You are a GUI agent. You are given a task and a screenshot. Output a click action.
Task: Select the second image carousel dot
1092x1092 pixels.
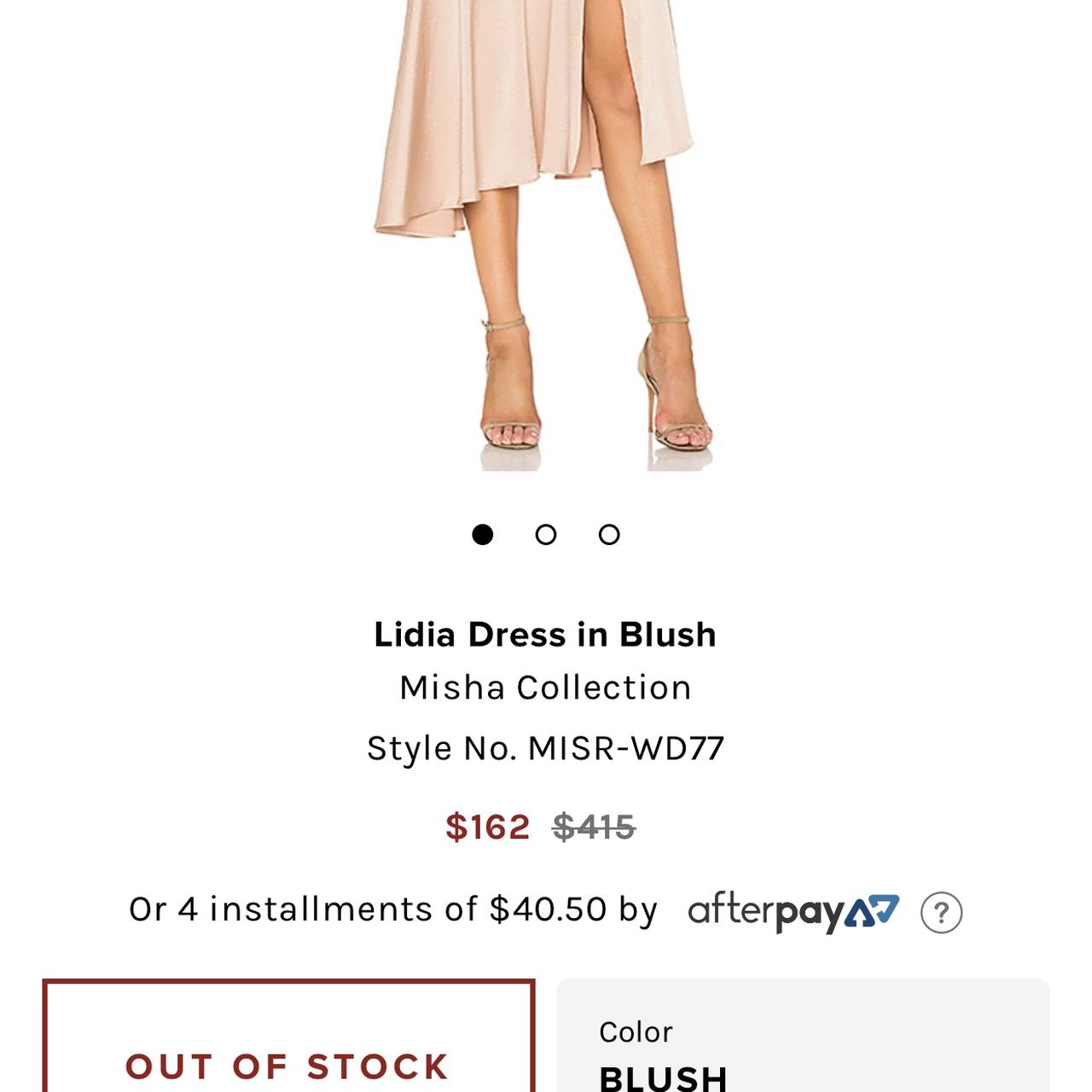[x=546, y=535]
